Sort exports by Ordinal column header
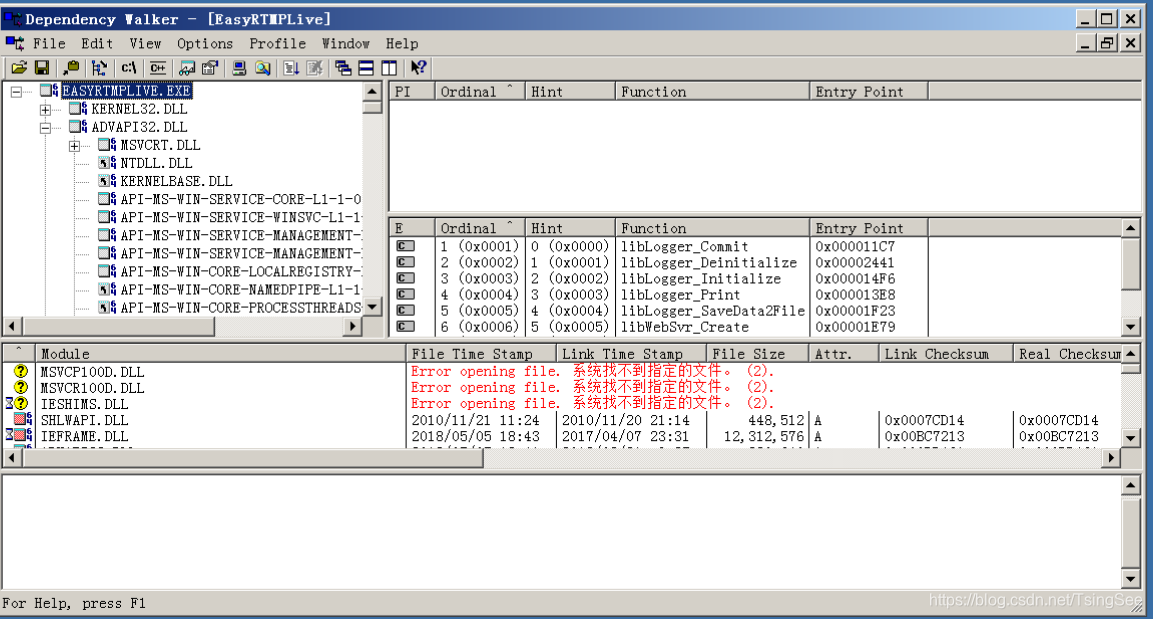Viewport: 1153px width, 619px height. click(478, 228)
